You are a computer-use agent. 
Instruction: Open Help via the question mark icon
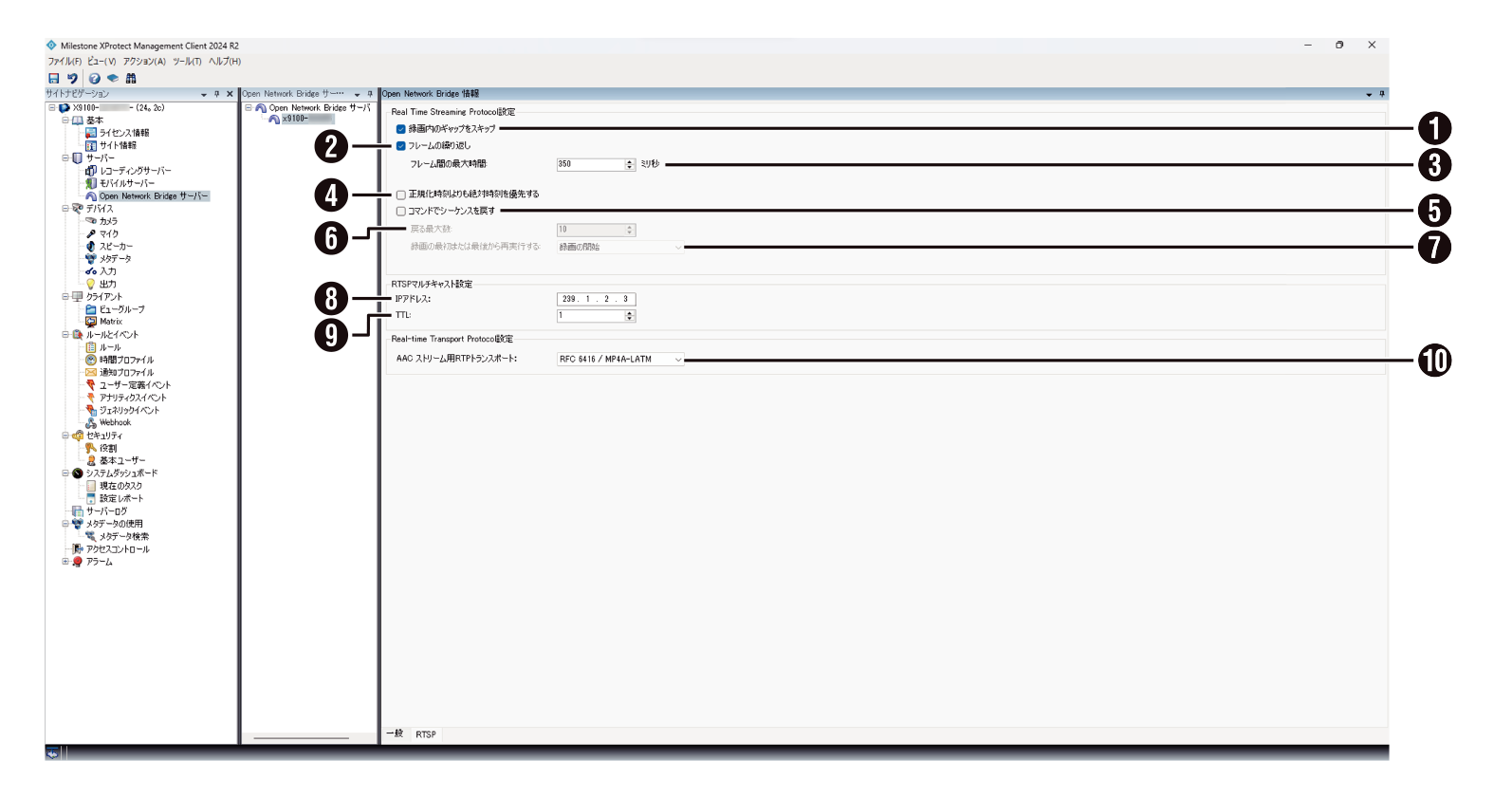[x=95, y=79]
